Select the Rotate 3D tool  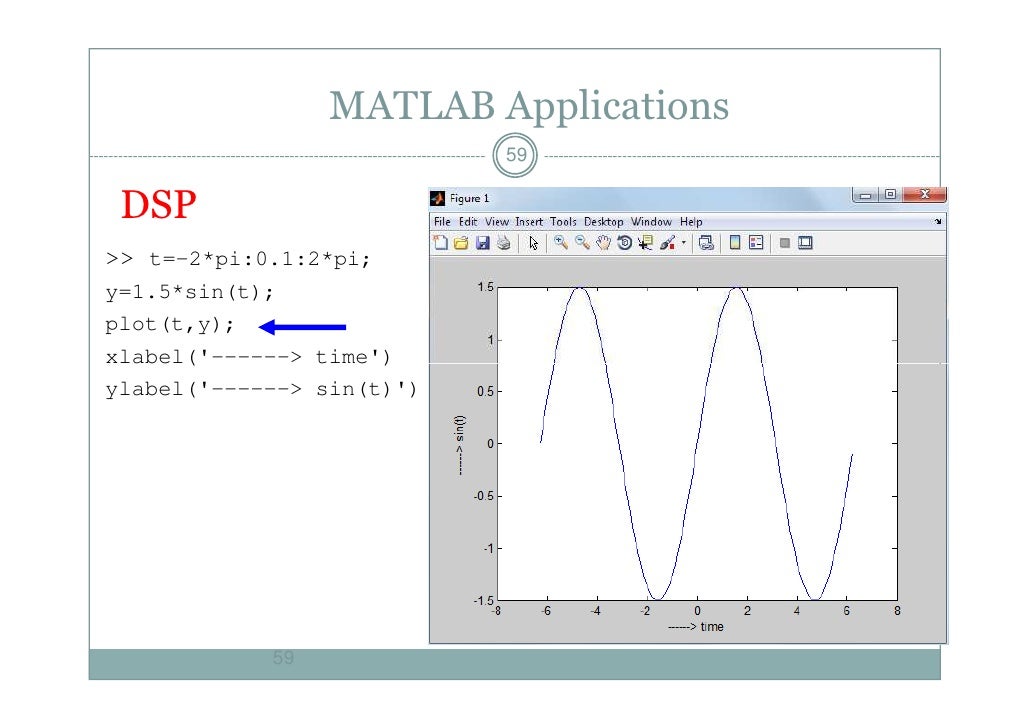click(x=625, y=243)
